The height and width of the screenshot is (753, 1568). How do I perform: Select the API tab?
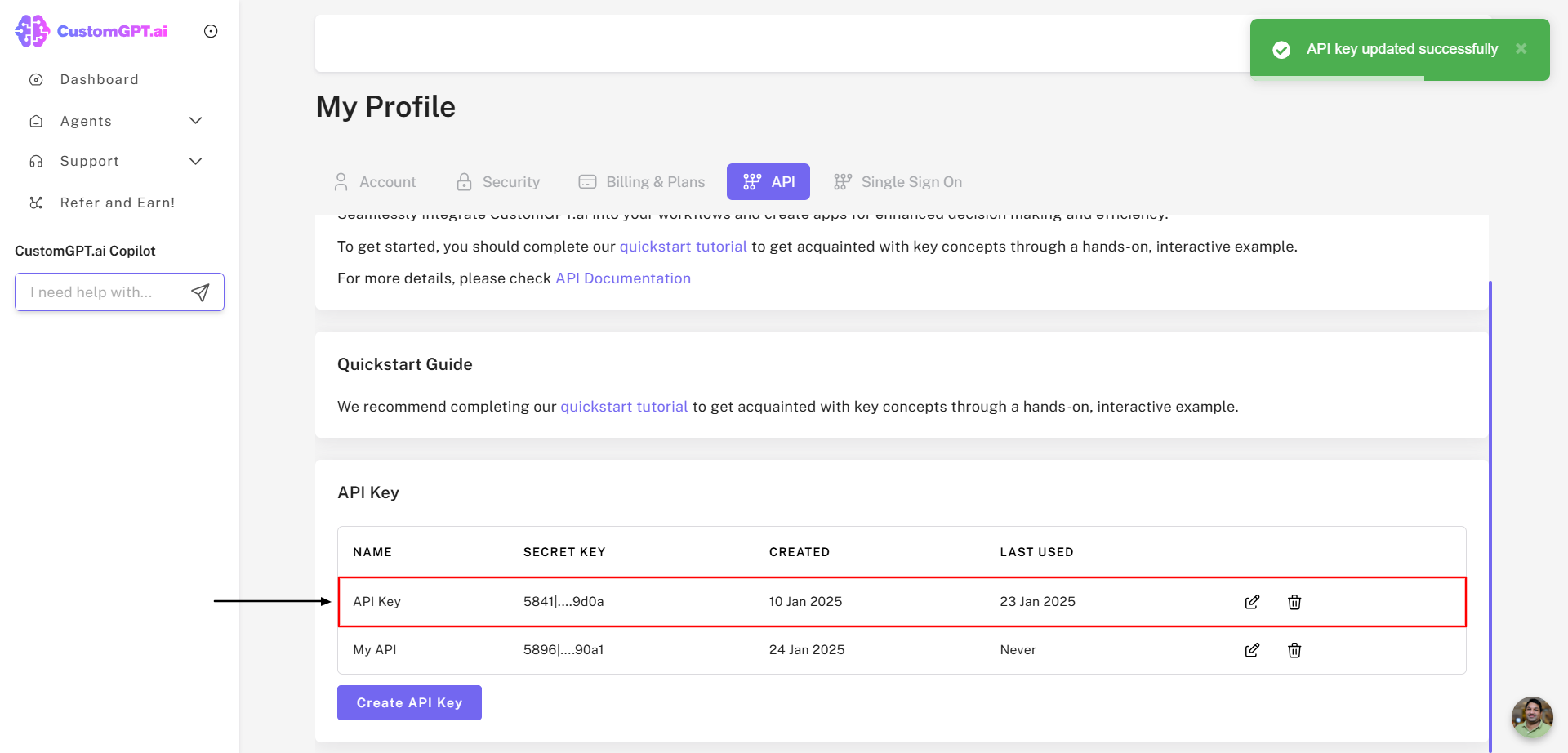click(768, 182)
